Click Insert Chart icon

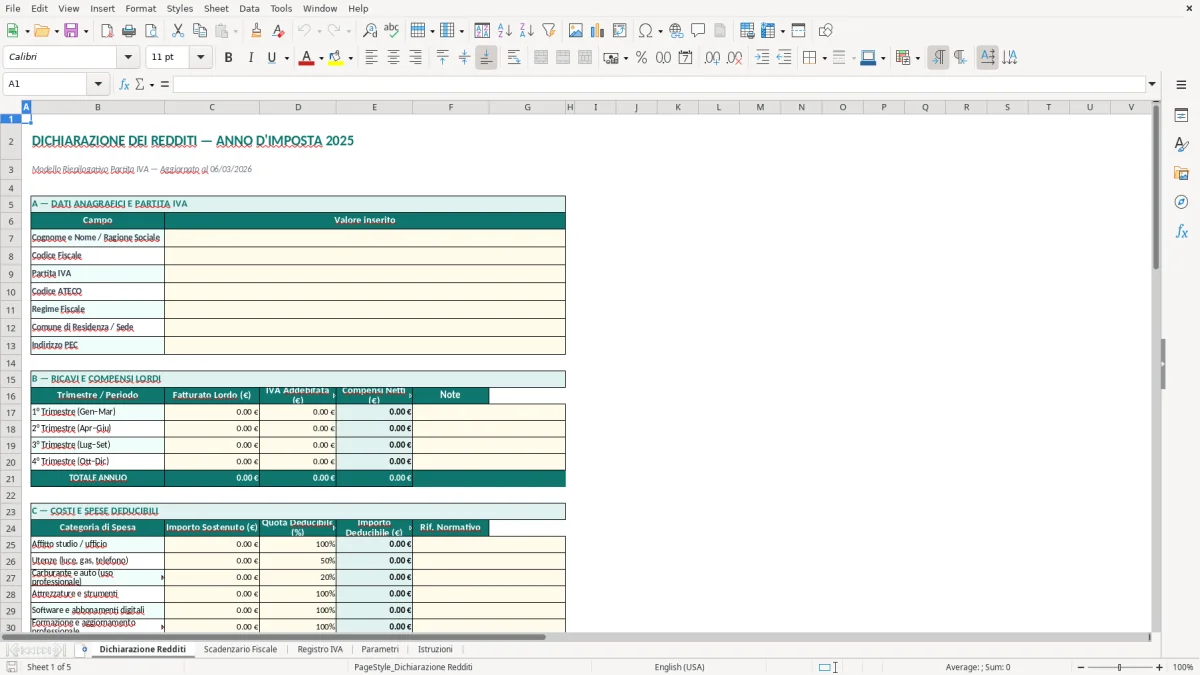click(598, 31)
